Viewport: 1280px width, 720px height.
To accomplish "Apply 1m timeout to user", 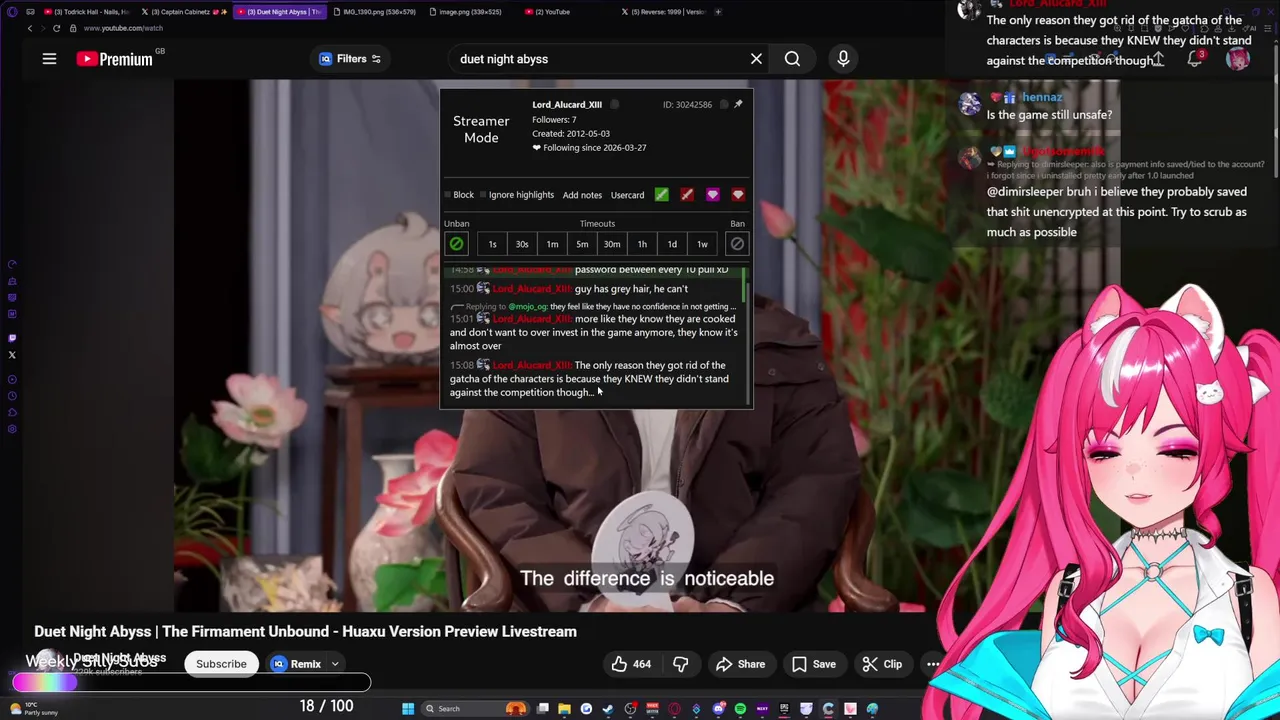I will click(x=552, y=244).
